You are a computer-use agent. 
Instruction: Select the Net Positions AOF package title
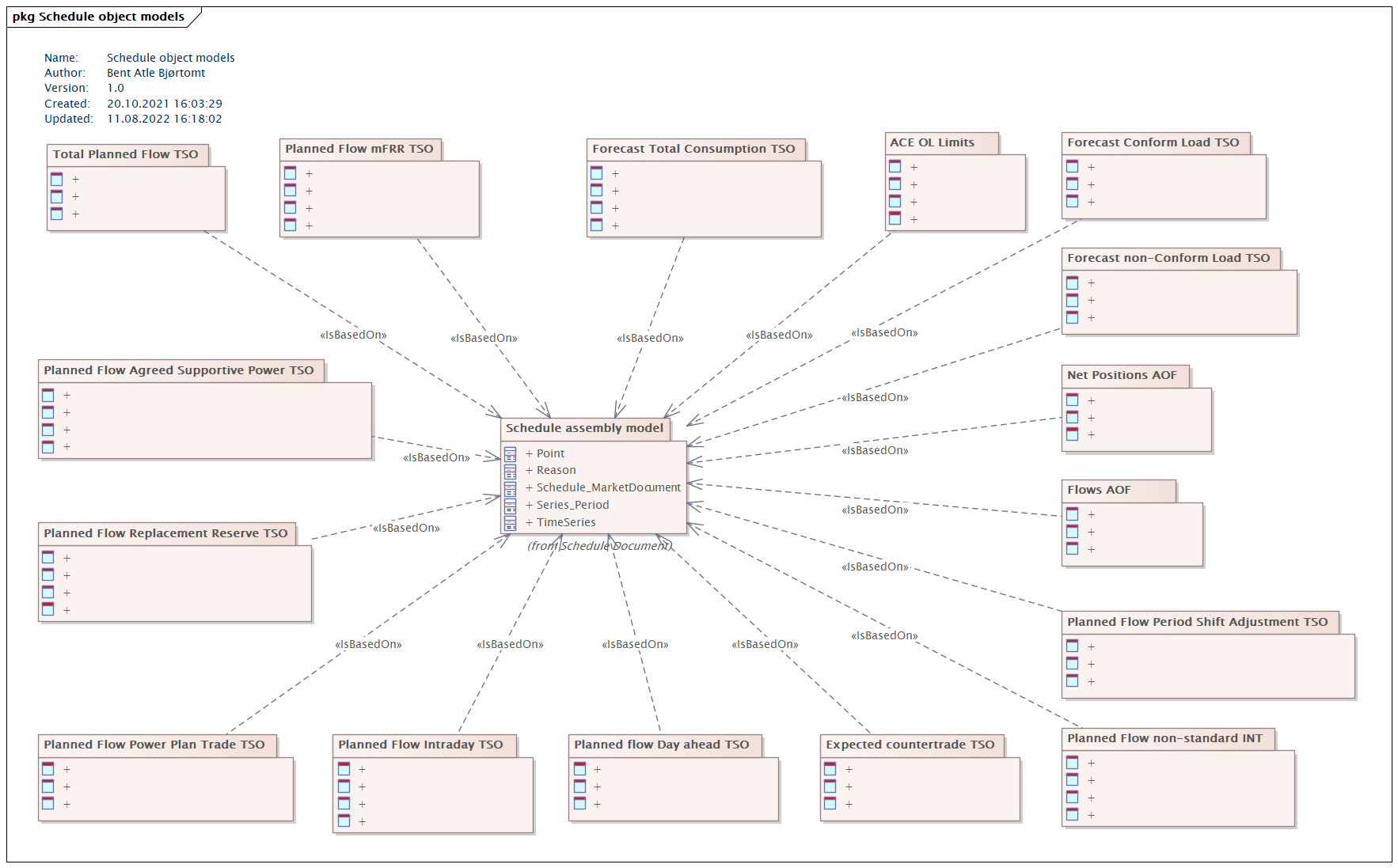1122,375
